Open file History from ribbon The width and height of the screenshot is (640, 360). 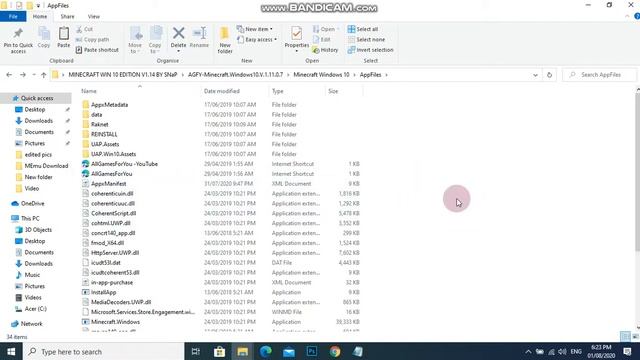click(x=325, y=50)
